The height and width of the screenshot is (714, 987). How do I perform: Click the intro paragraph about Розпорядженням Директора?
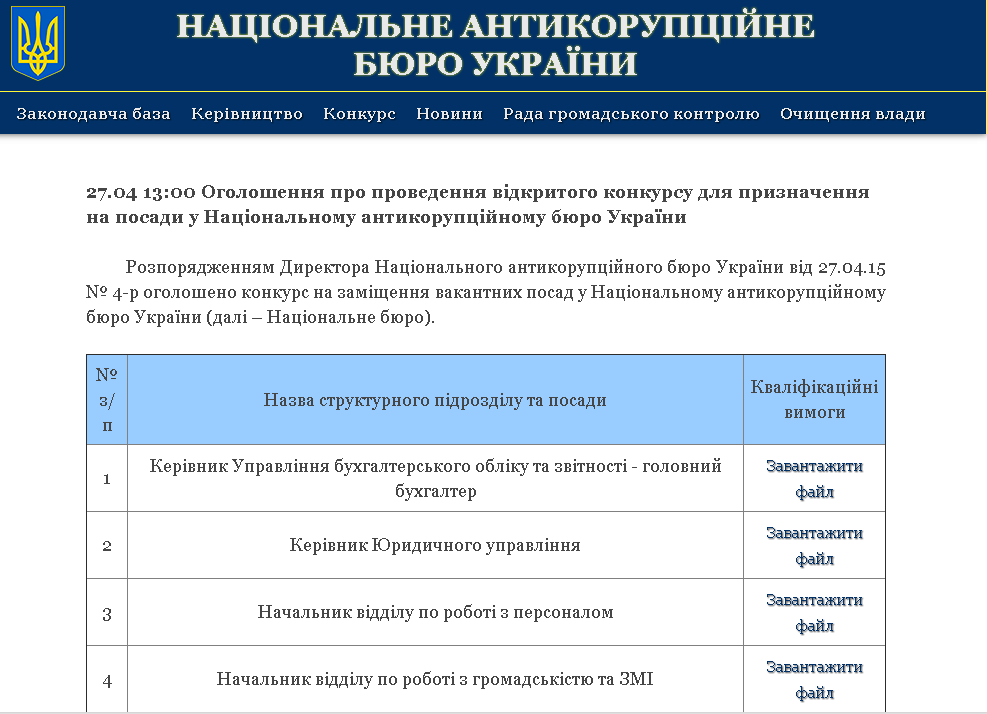(486, 293)
